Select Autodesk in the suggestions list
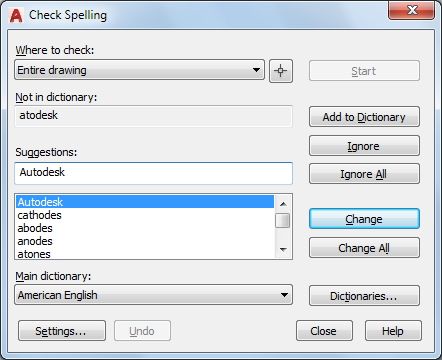The image size is (442, 360). click(145, 202)
